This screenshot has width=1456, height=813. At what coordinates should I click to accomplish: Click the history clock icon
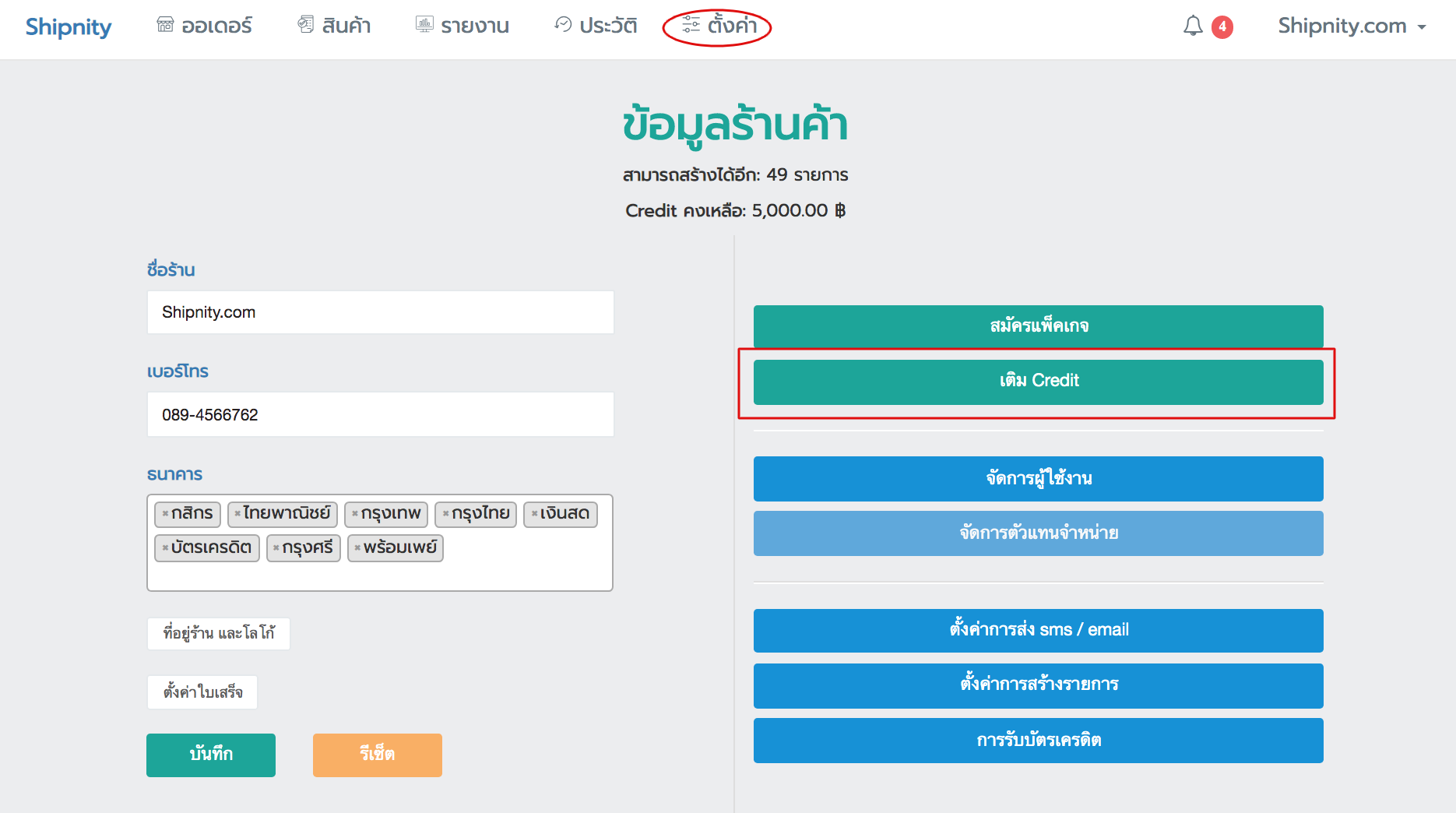coord(563,25)
